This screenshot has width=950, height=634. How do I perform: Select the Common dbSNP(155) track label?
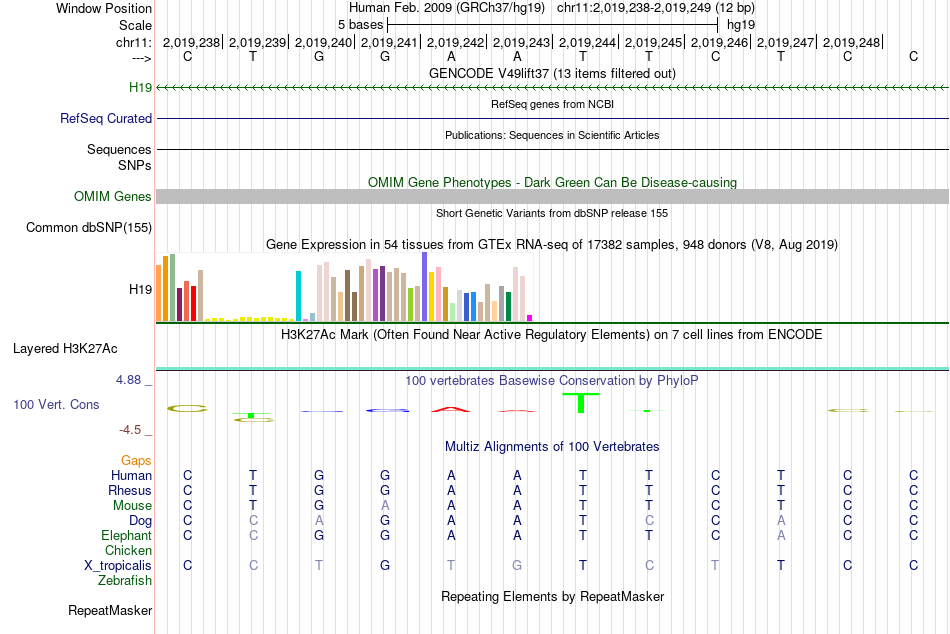[x=88, y=227]
